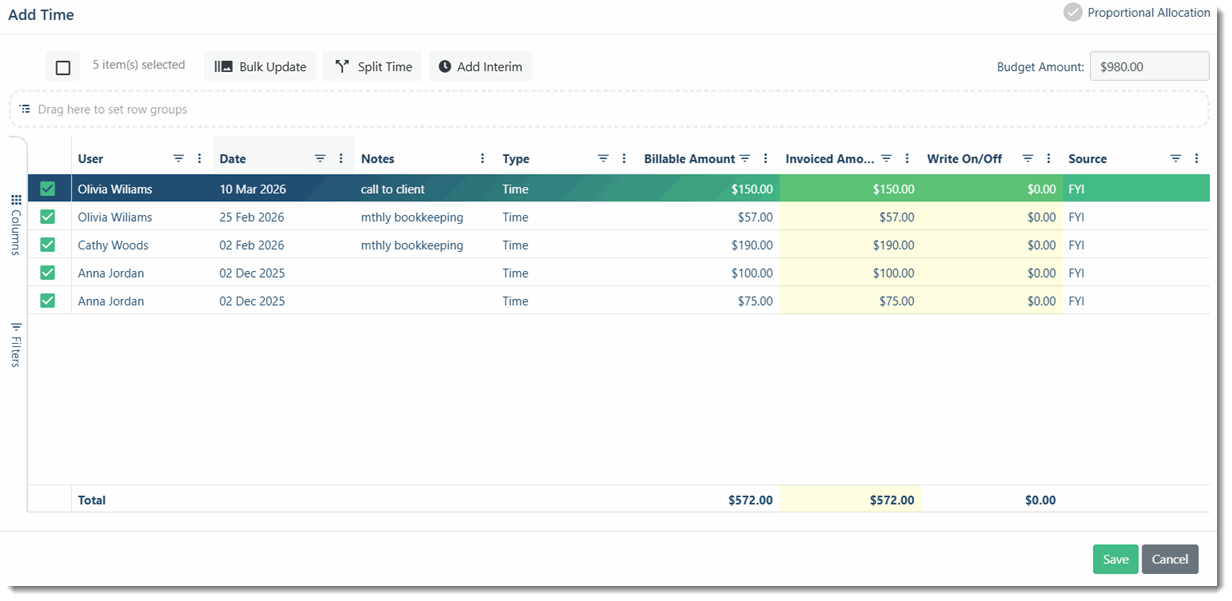The height and width of the screenshot is (601, 1232).
Task: Click the Add Interim button
Action: tap(480, 67)
